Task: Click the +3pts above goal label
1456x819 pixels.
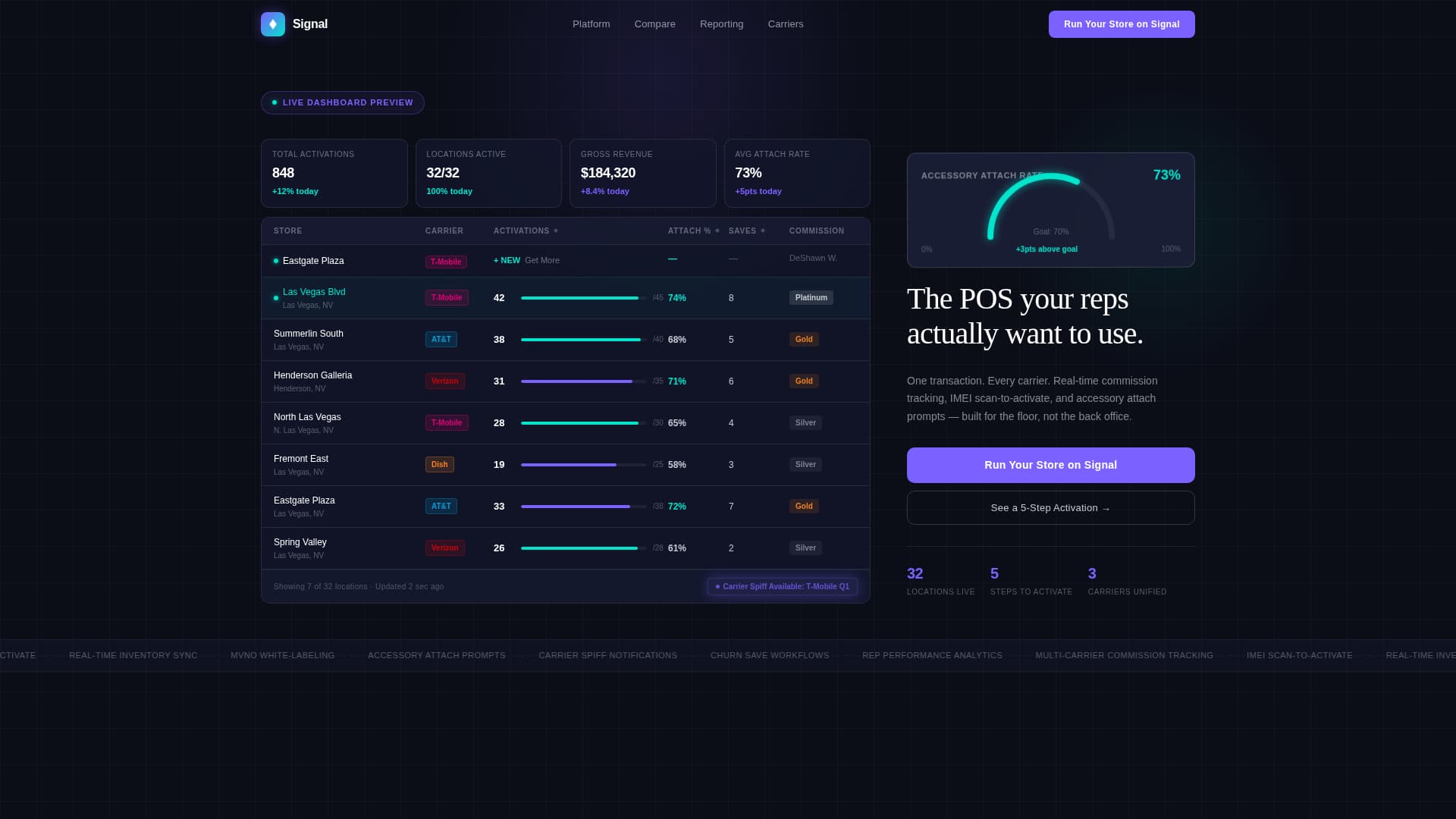Action: [1046, 249]
